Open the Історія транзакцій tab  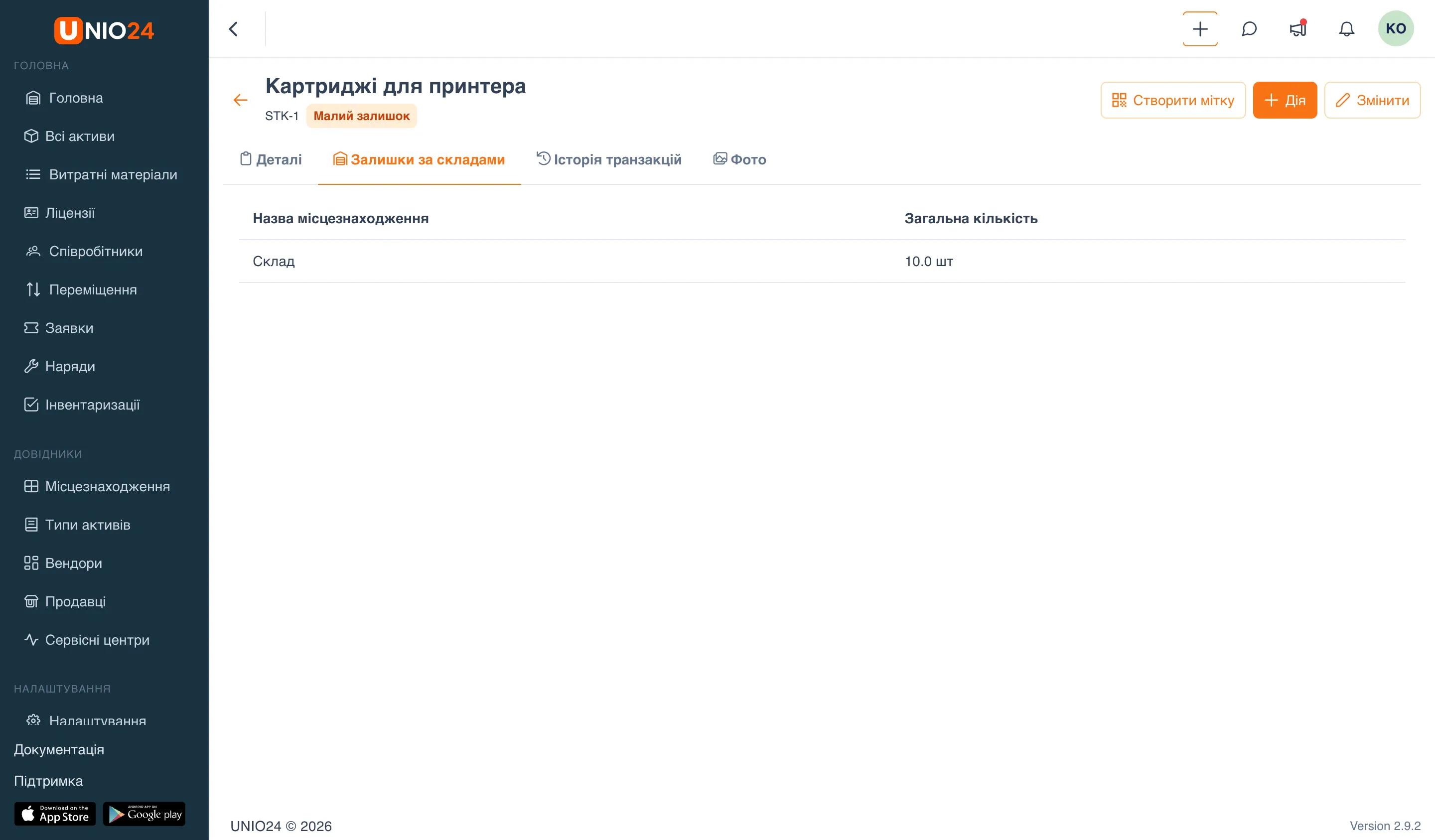[x=609, y=159]
